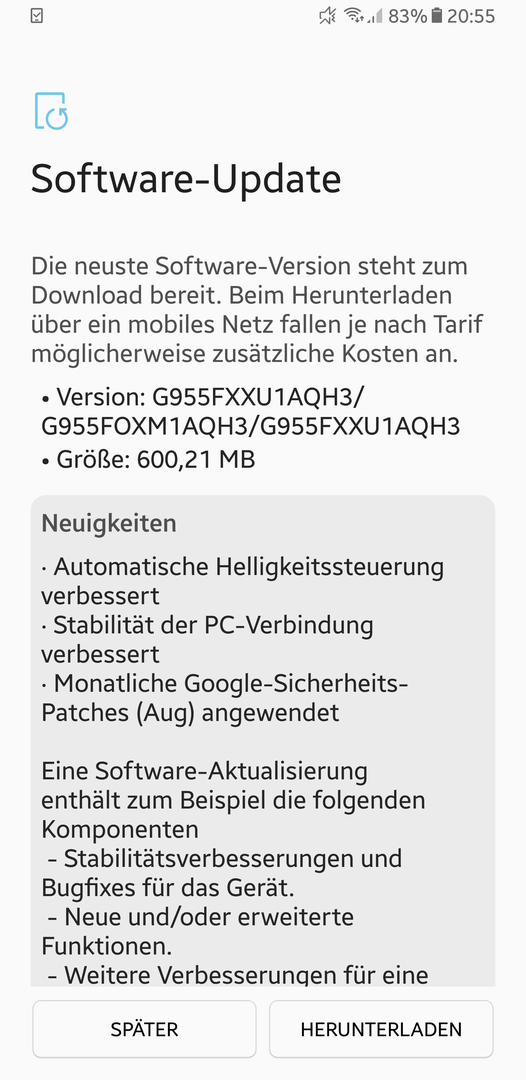
Task: Tap the HERUNTERLADEN button
Action: coord(381,1029)
